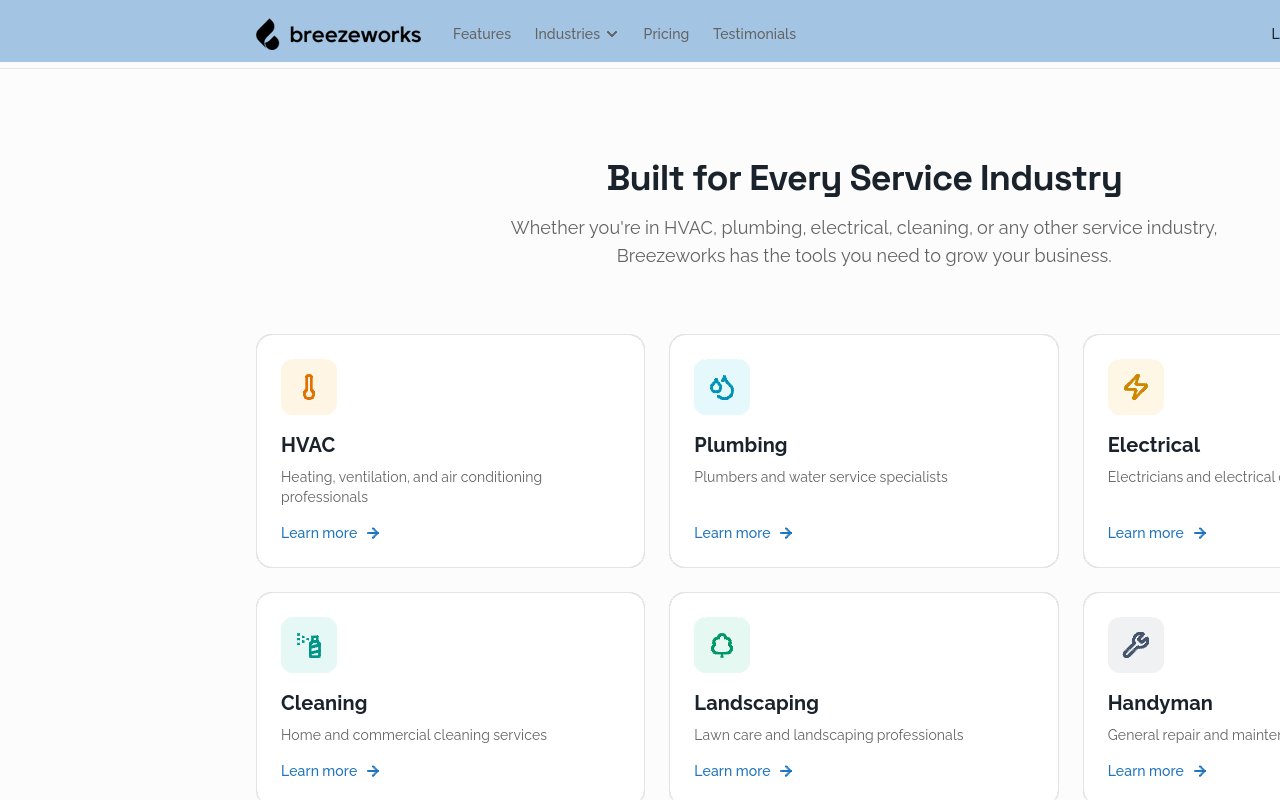Click 'Home and commercial cleaning services' description
Viewport: 1280px width, 800px height.
pos(414,735)
